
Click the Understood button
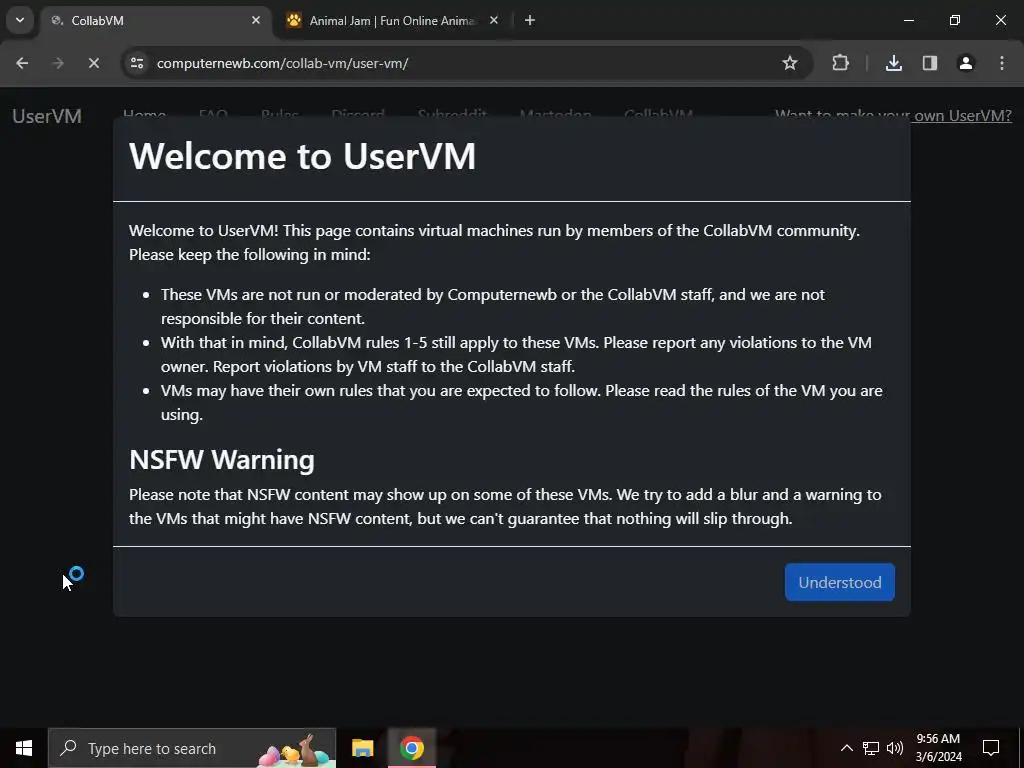[x=839, y=582]
